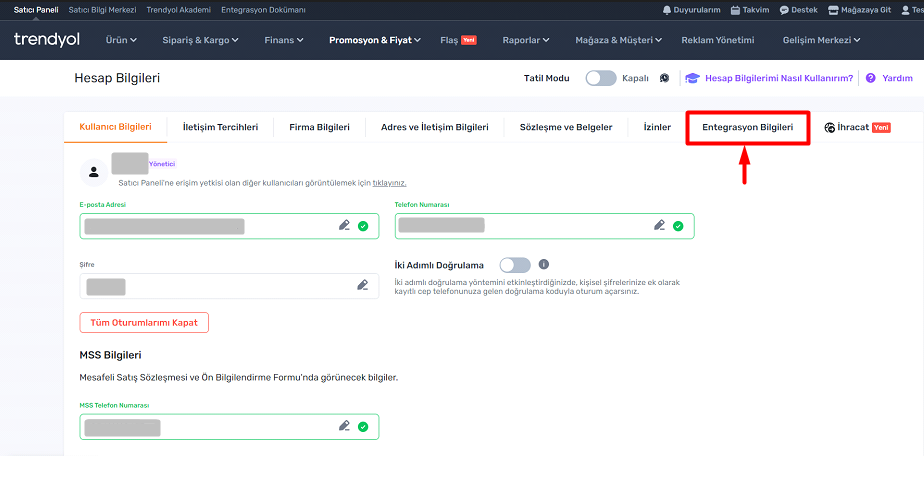Click the İki Adımlı Doğrulama info icon
The image size is (924, 496).
coord(544,264)
